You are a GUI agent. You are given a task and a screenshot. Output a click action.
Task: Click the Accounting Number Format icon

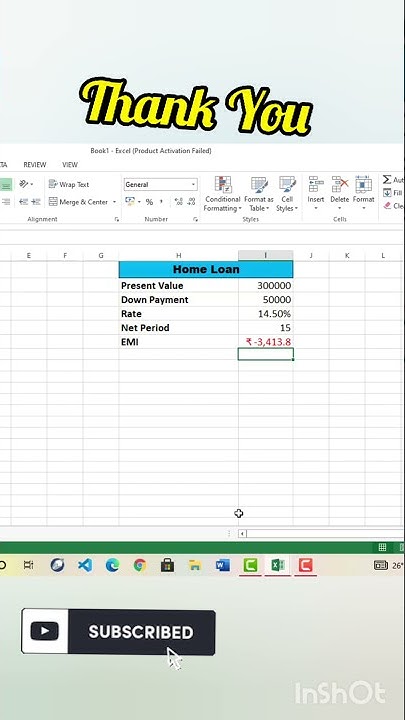click(130, 202)
